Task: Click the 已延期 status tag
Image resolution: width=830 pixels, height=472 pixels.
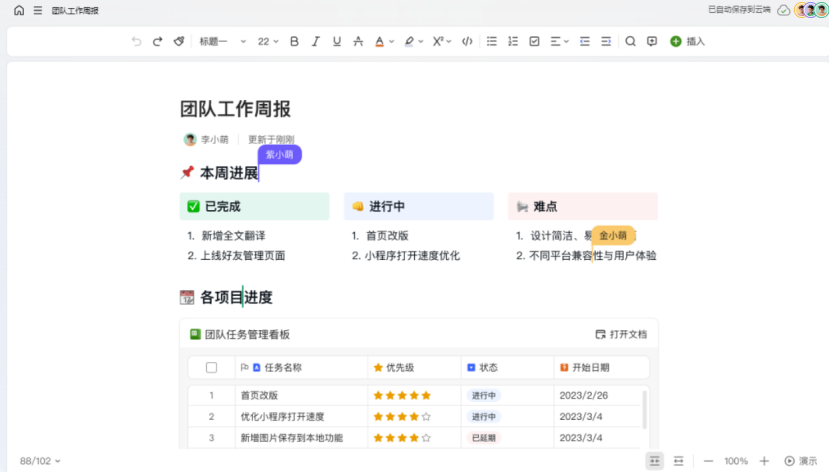Action: (484, 438)
